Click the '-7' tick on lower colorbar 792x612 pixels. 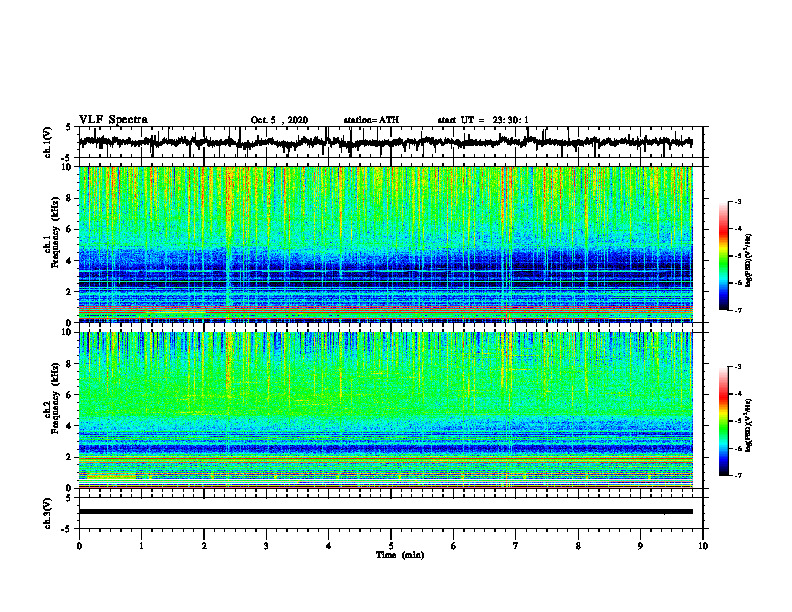pyautogui.click(x=737, y=476)
